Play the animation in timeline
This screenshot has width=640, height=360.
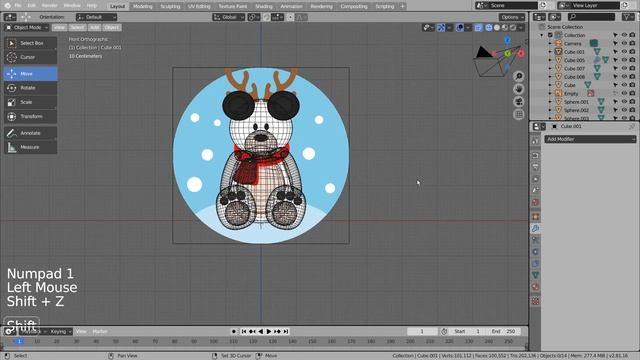269,331
